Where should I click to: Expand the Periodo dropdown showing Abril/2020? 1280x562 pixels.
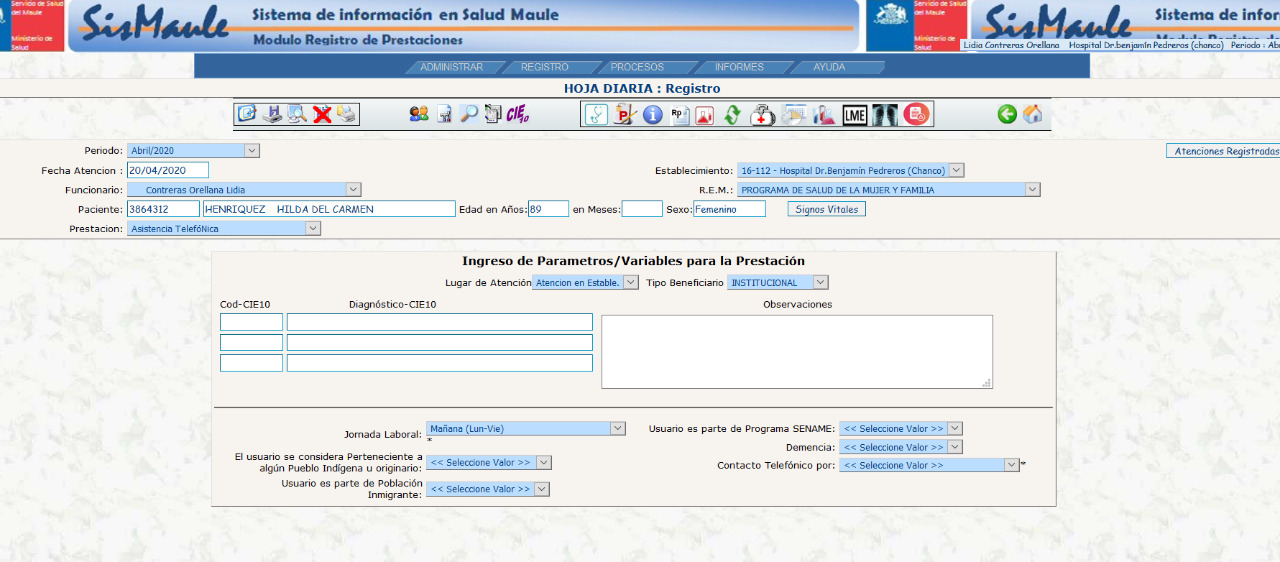click(x=251, y=151)
